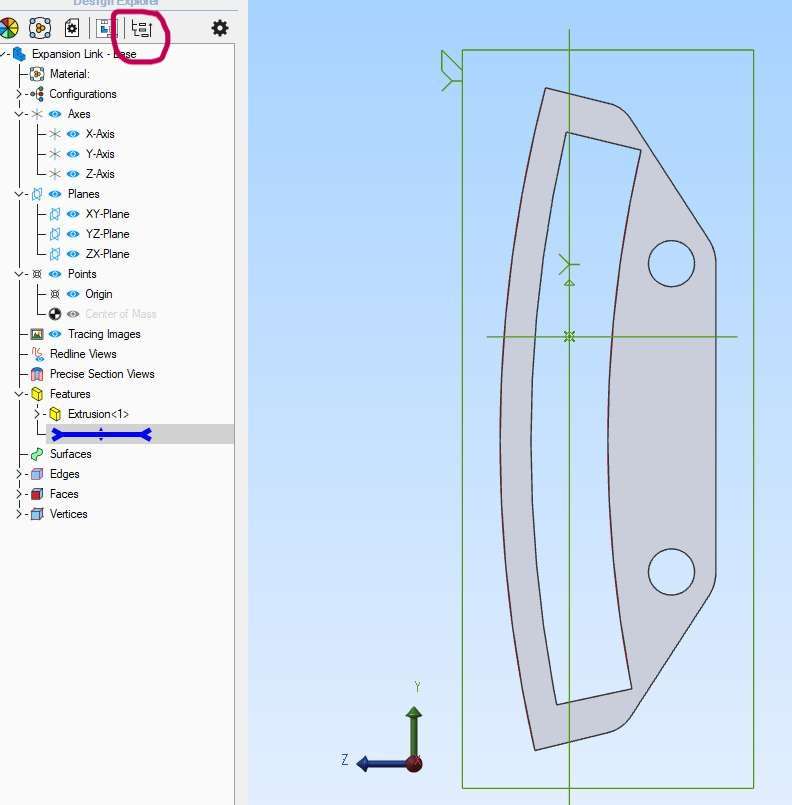792x805 pixels.
Task: Click the document properties gear-page icon
Action: tap(72, 28)
